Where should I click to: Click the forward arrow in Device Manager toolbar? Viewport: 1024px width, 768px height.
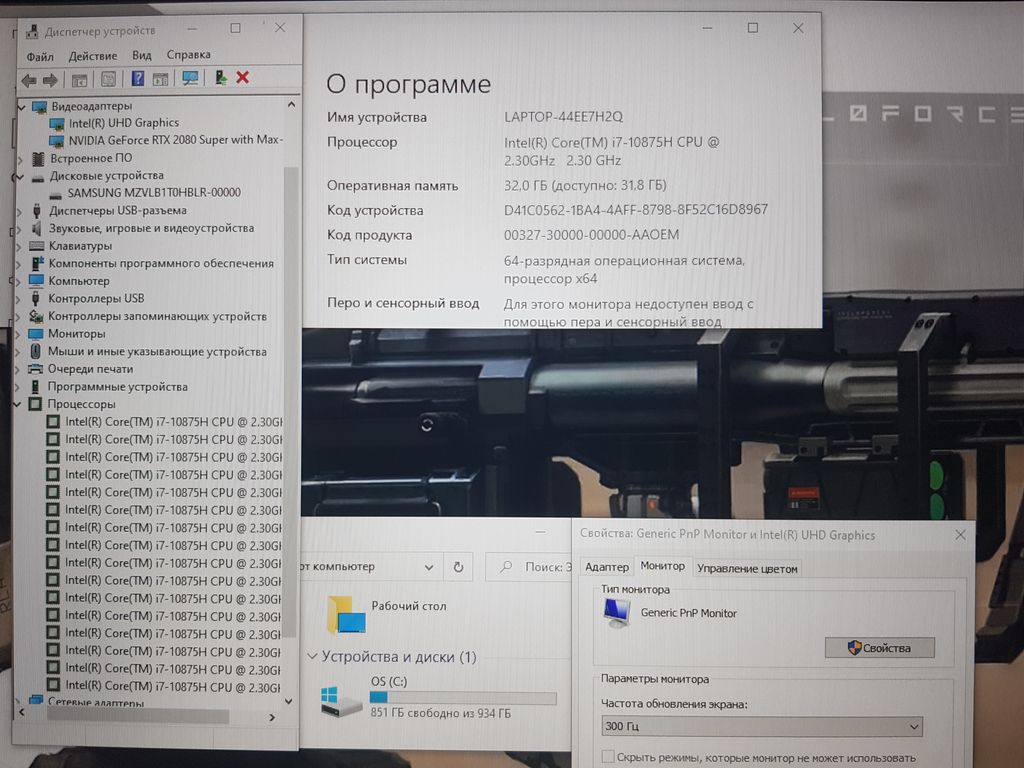coord(48,79)
